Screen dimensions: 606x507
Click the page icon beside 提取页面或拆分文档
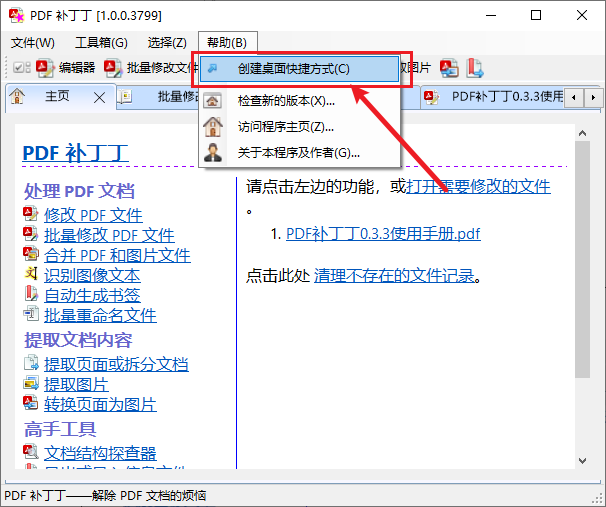tap(31, 362)
